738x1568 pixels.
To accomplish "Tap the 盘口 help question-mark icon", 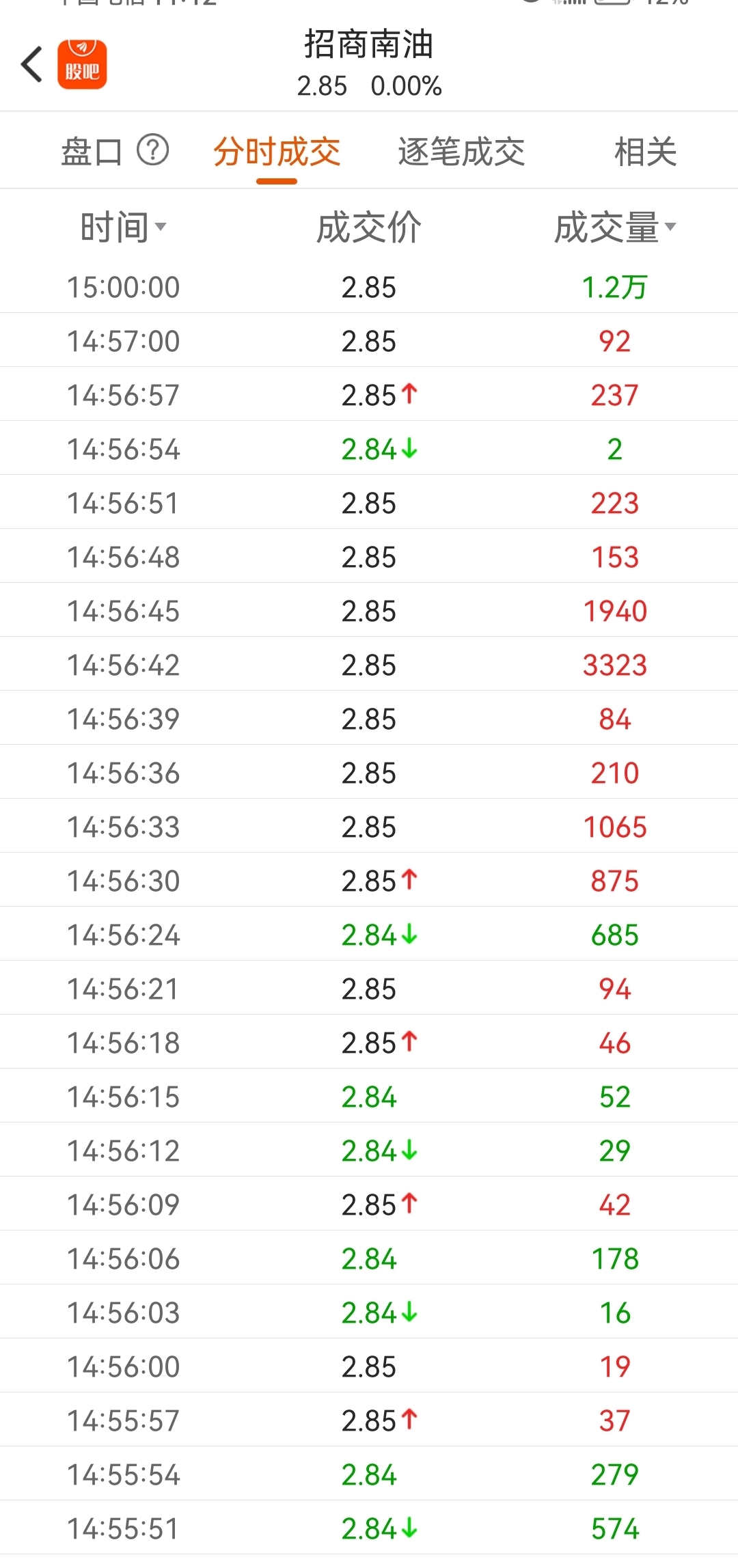I will click(x=152, y=150).
